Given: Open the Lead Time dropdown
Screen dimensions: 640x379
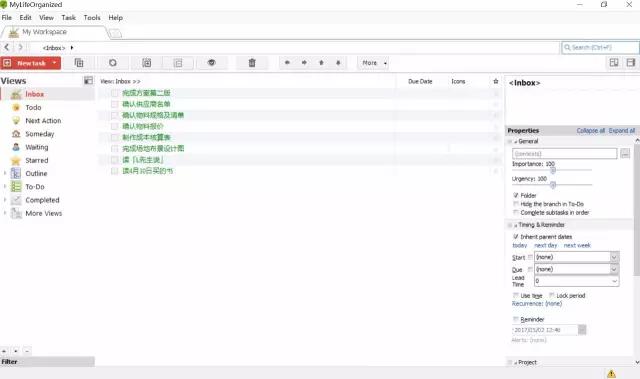Looking at the screenshot, I should (614, 281).
